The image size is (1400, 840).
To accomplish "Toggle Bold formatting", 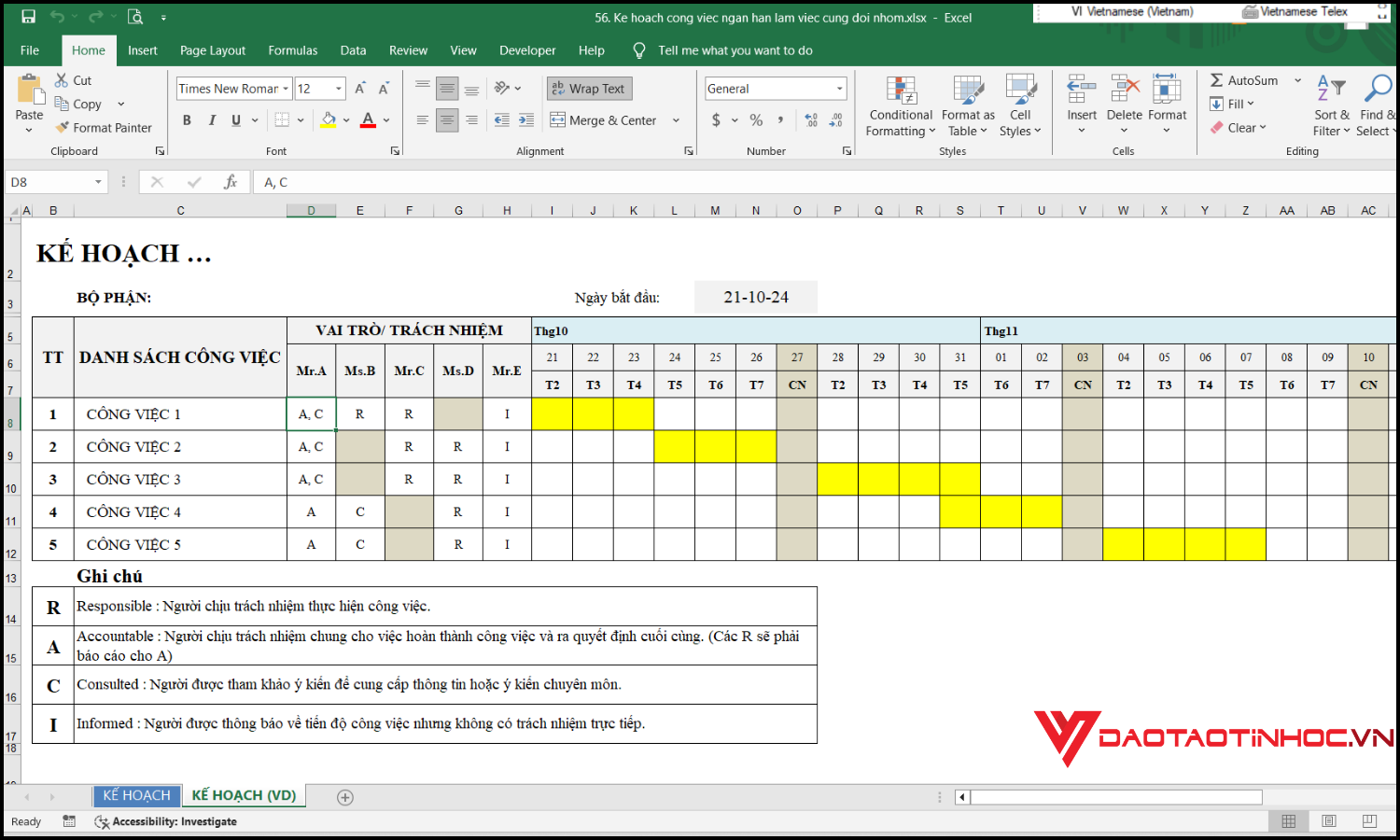I will pyautogui.click(x=187, y=120).
